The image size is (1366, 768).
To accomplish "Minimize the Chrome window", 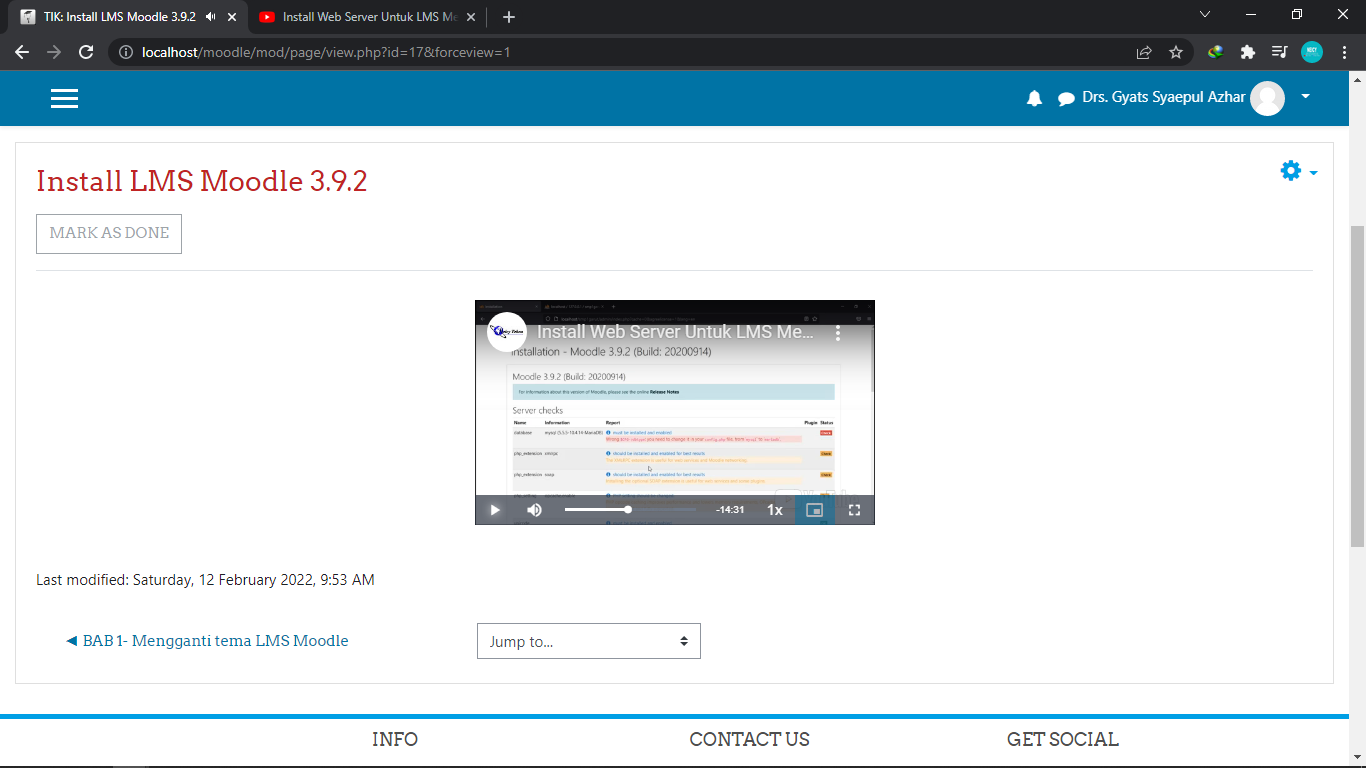I will pyautogui.click(x=1251, y=15).
